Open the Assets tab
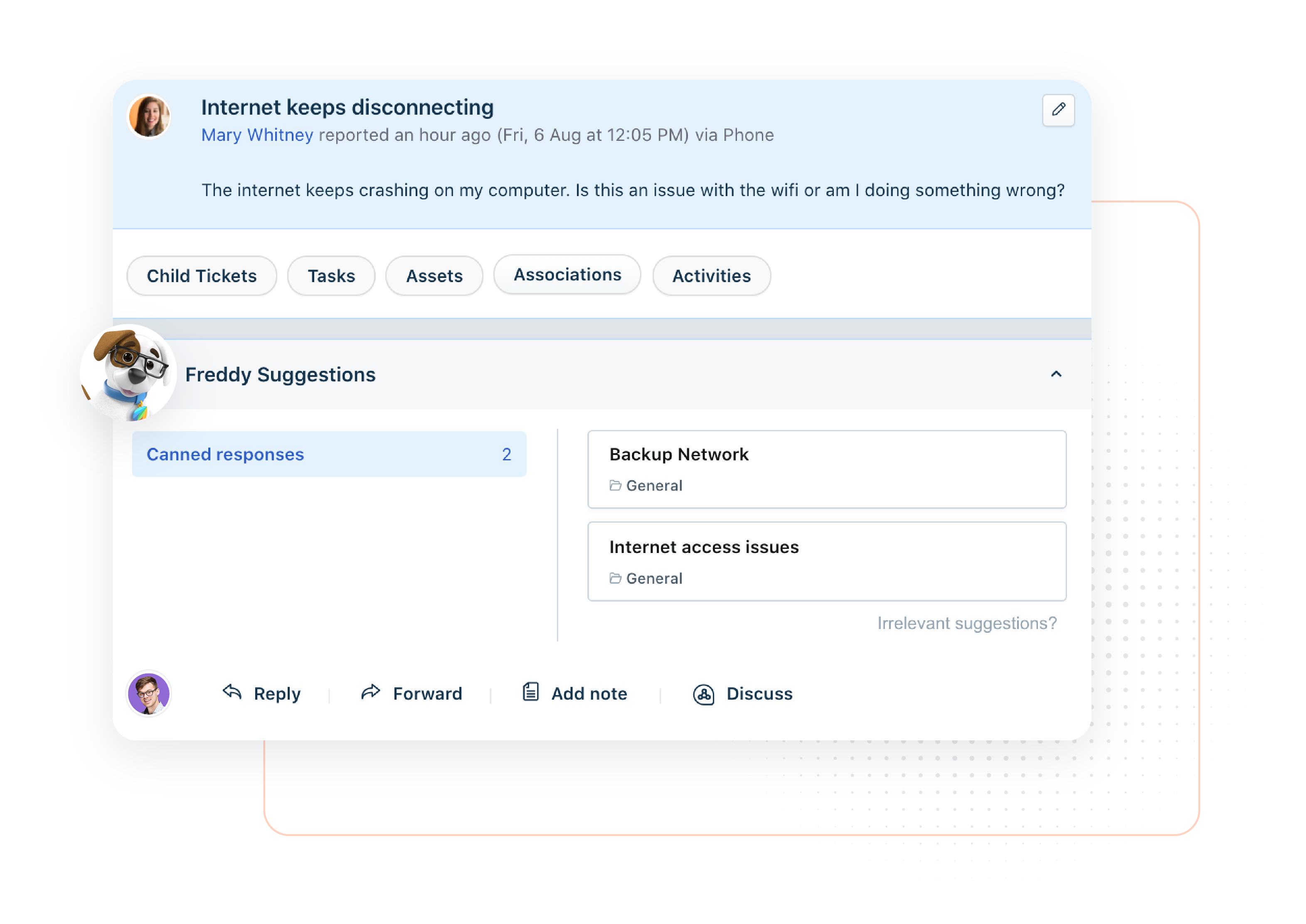Screen dimensions: 1306x924 [x=434, y=276]
